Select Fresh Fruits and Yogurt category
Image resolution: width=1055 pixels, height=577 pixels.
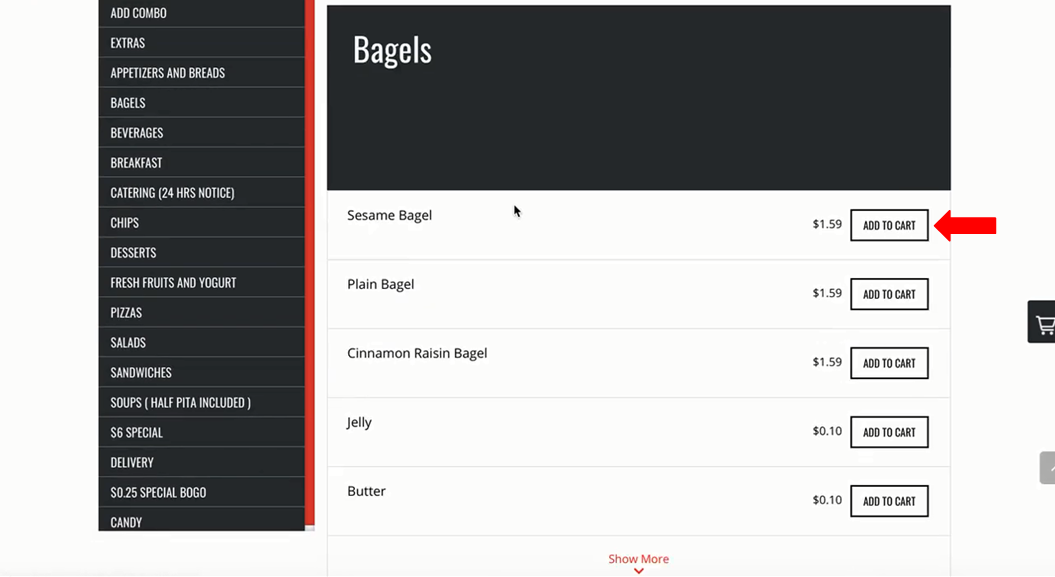[x=201, y=282]
